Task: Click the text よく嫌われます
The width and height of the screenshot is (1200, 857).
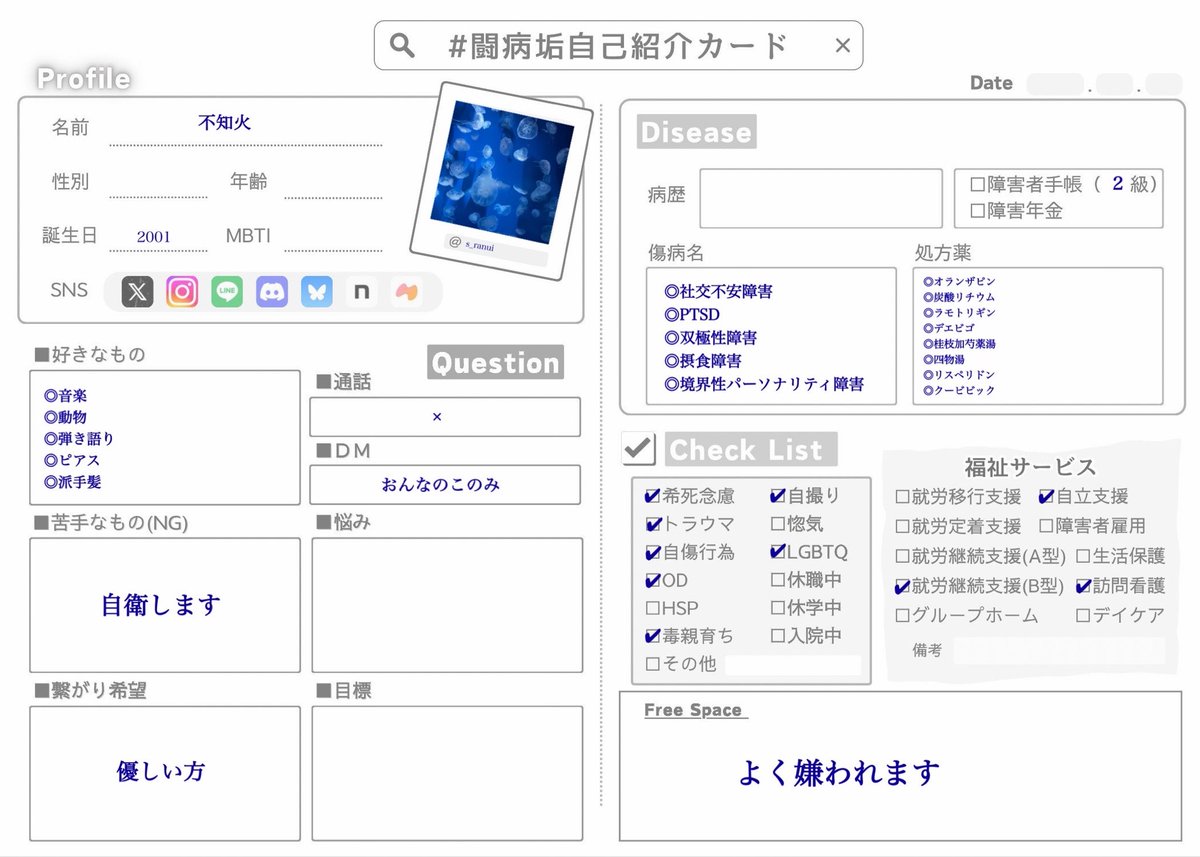Action: tap(839, 772)
